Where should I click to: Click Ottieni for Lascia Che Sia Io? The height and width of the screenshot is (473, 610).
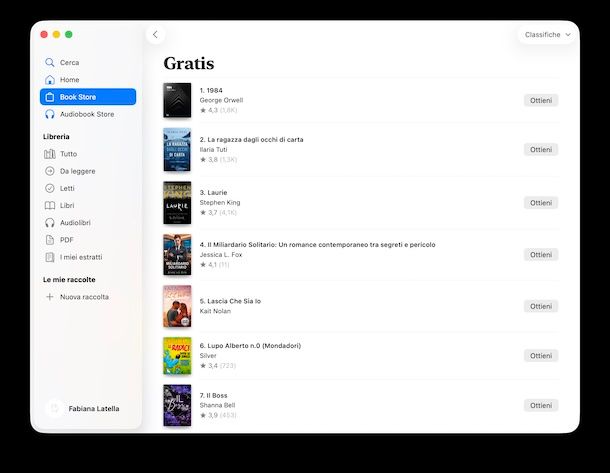click(541, 306)
